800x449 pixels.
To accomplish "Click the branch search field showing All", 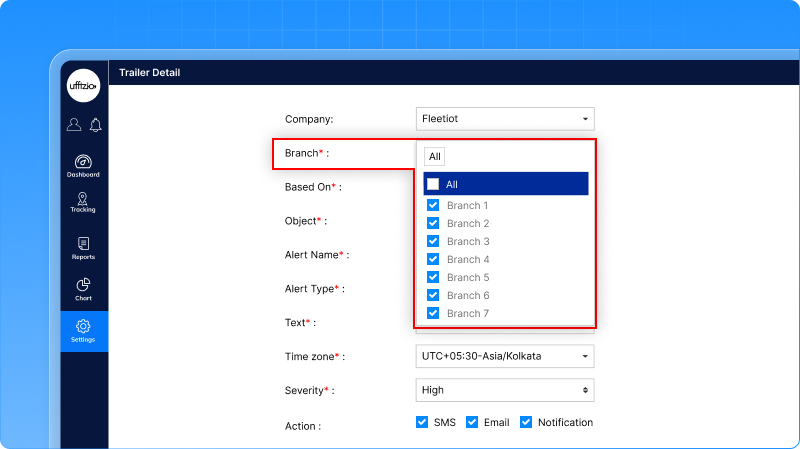I will [x=434, y=156].
